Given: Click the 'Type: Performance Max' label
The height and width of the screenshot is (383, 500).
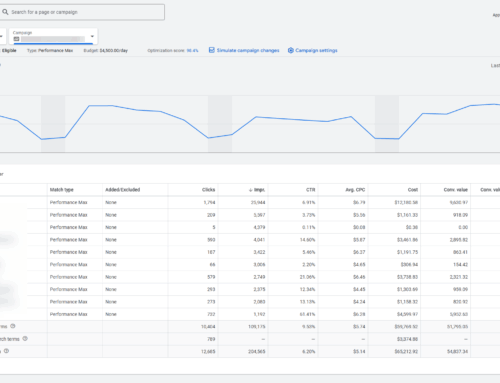Looking at the screenshot, I should click(50, 51).
